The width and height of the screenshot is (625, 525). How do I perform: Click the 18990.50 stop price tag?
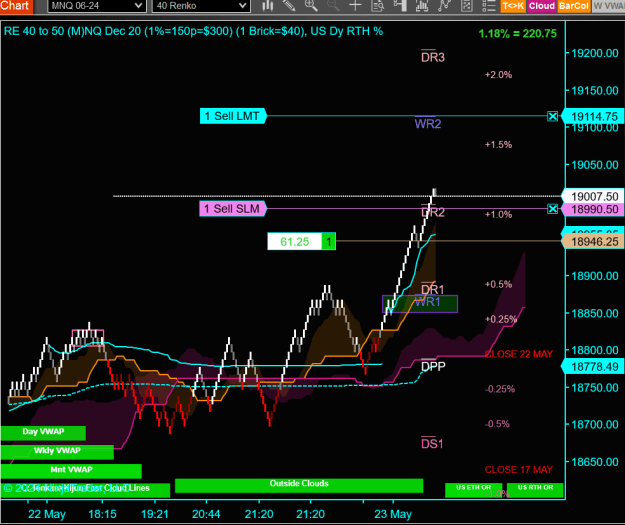593,209
